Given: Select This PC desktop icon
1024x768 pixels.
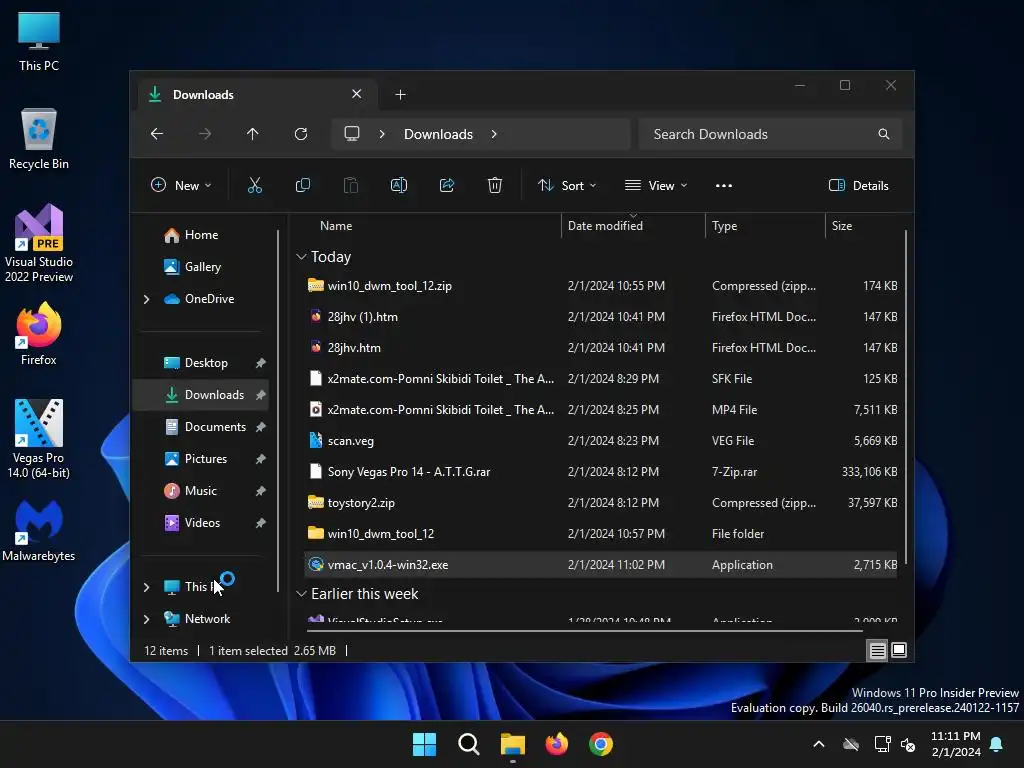Looking at the screenshot, I should [39, 41].
